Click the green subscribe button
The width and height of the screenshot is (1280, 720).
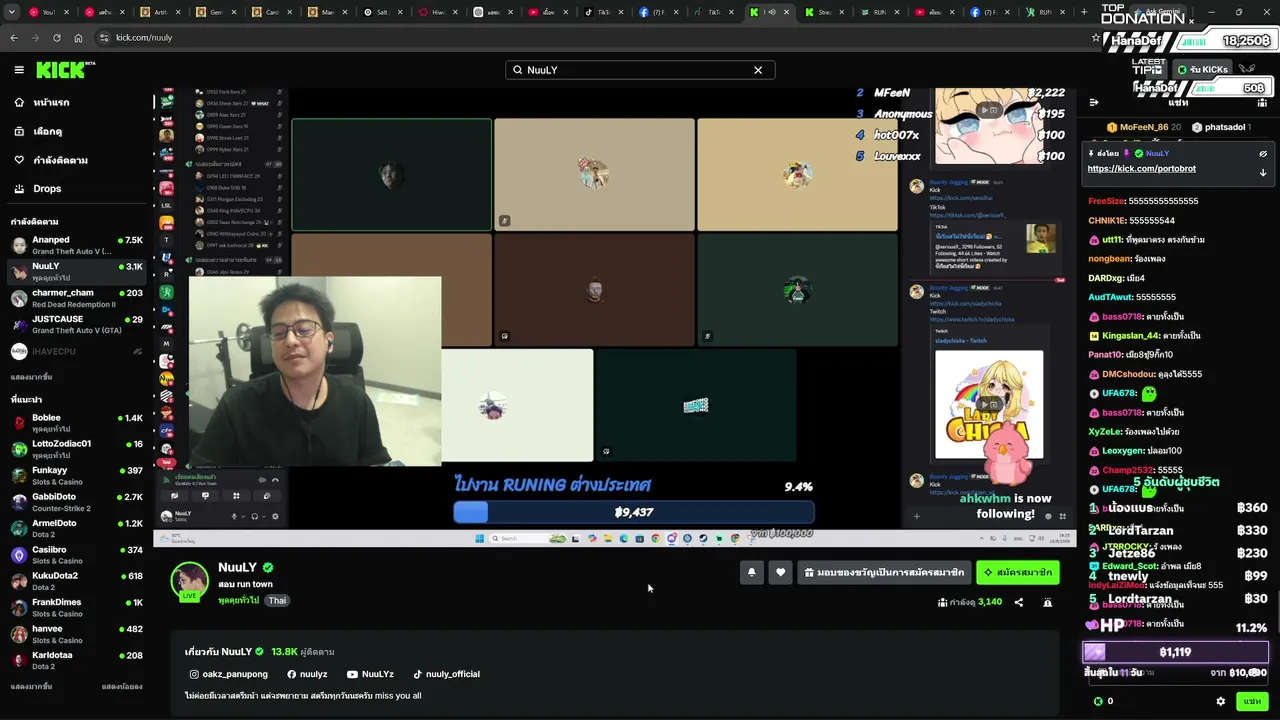(1017, 572)
